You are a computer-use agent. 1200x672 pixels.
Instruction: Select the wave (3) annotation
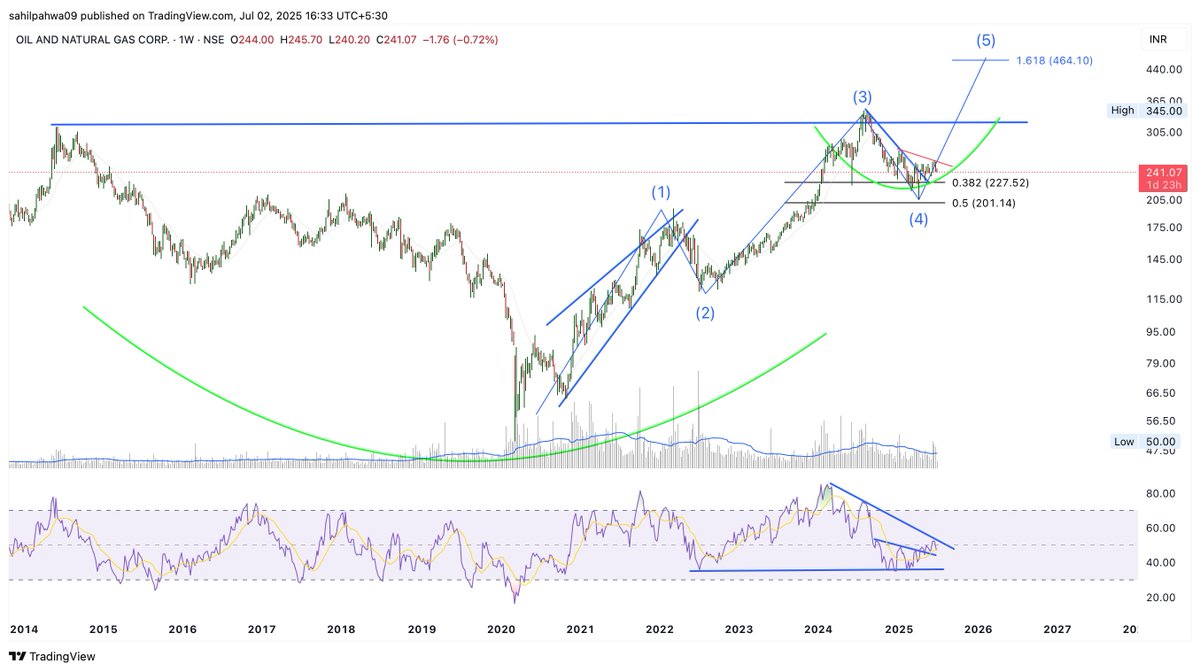point(862,98)
